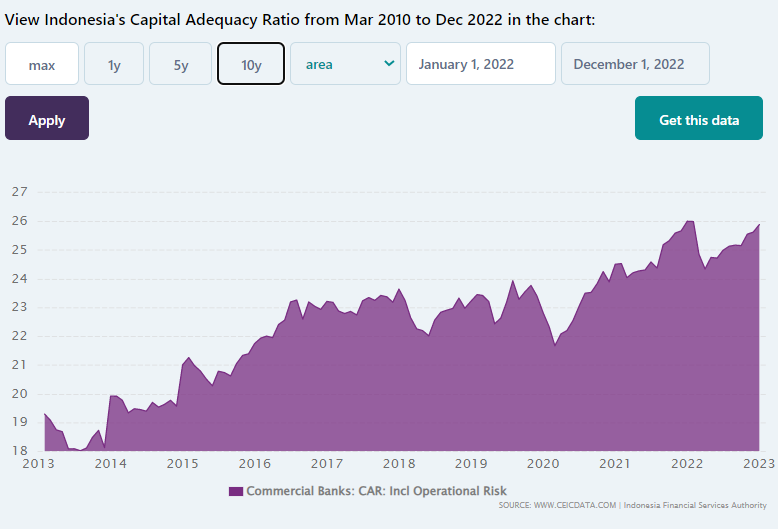Click the 18 y-axis value label
778x529 pixels.
(x=20, y=451)
